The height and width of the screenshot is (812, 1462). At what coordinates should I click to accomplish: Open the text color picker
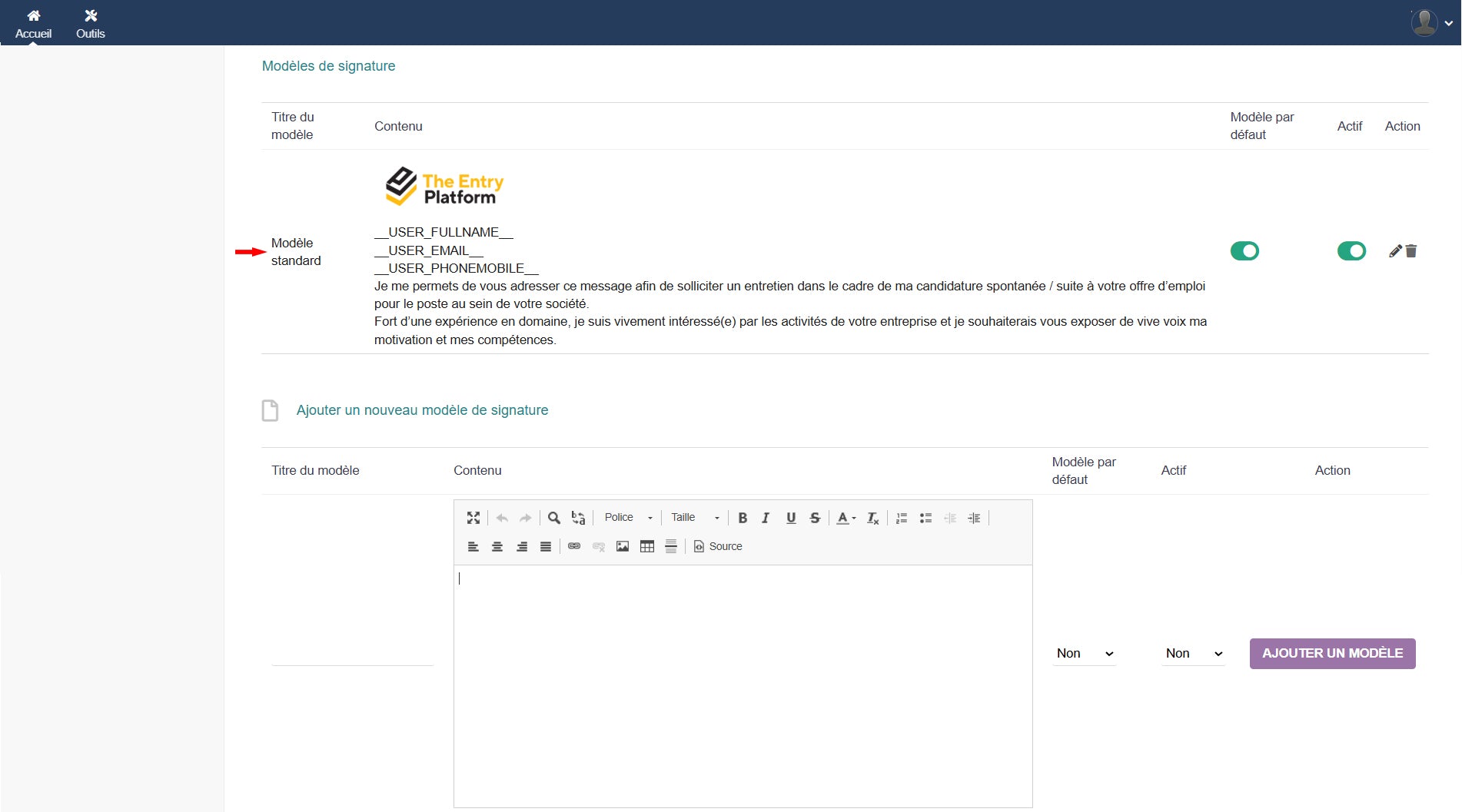click(846, 518)
